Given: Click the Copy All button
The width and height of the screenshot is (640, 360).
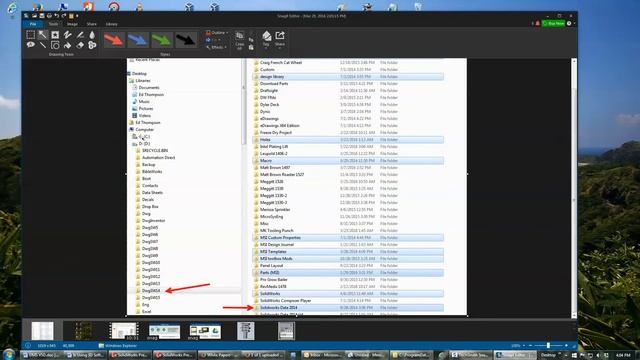Looking at the screenshot, I should point(240,40).
